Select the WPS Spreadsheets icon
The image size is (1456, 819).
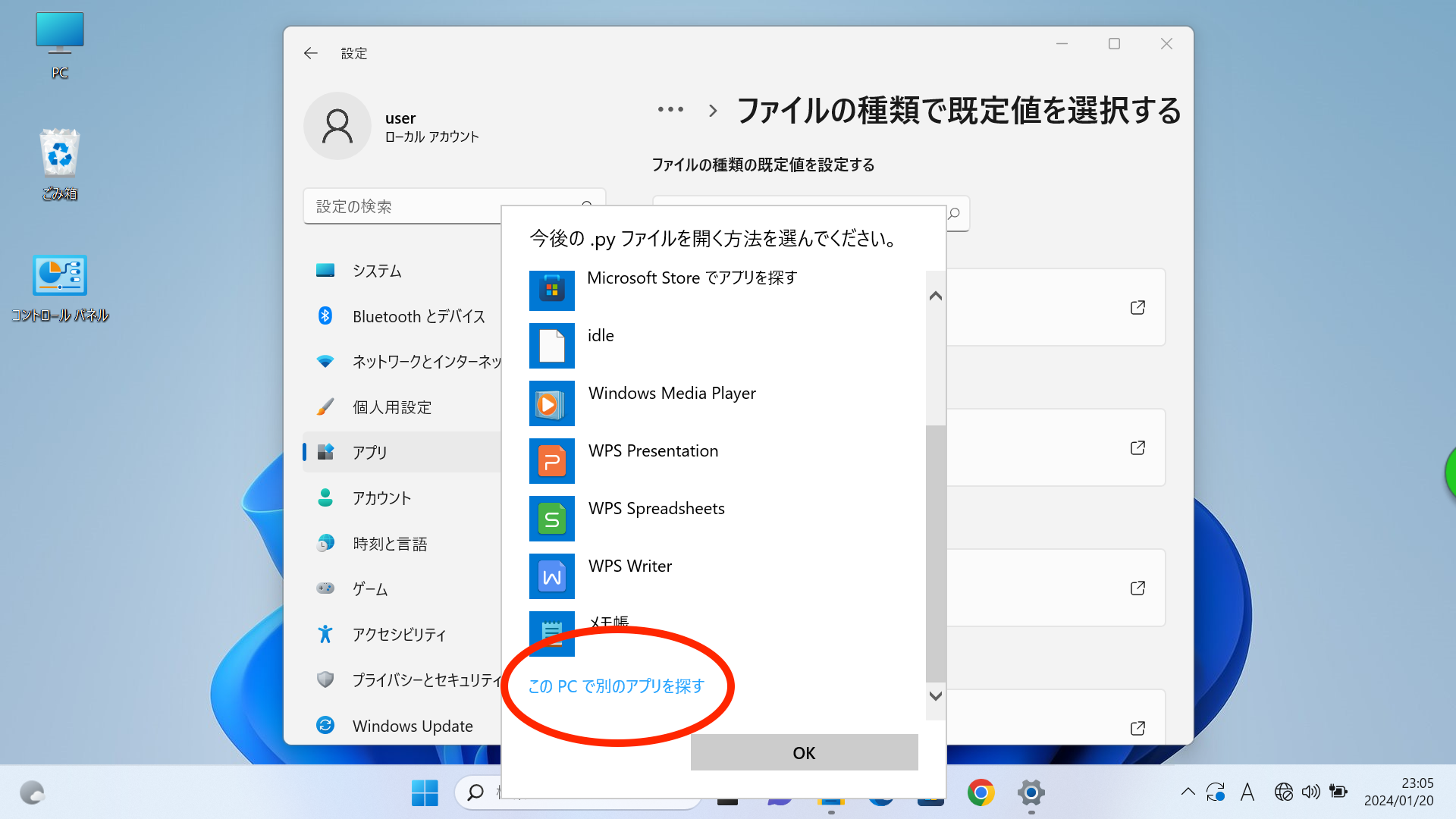(552, 519)
